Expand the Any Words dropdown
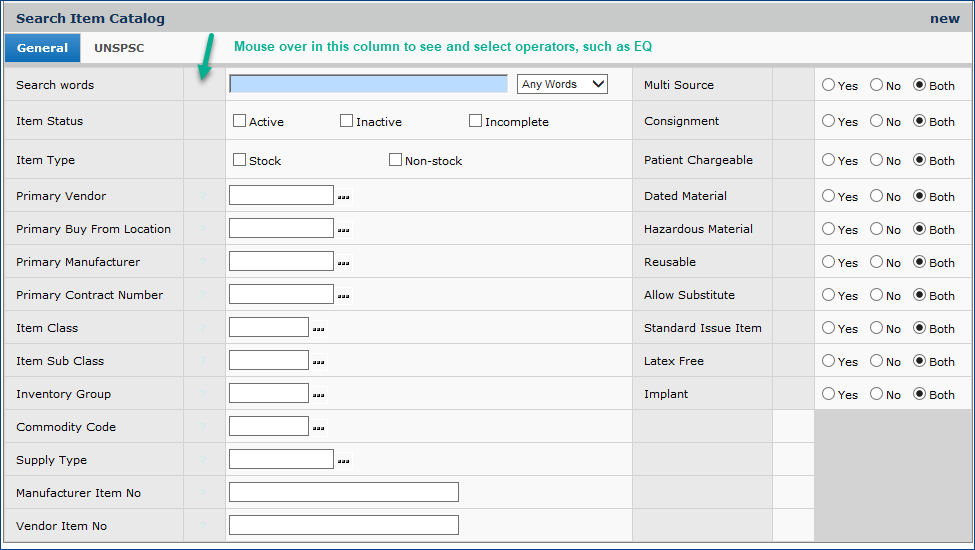This screenshot has width=975, height=550. pyautogui.click(x=562, y=84)
